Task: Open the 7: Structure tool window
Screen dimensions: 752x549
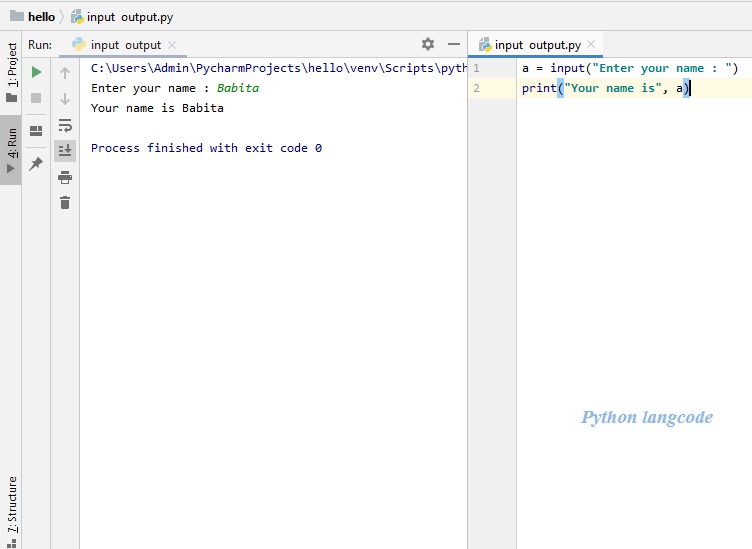Action: point(12,512)
